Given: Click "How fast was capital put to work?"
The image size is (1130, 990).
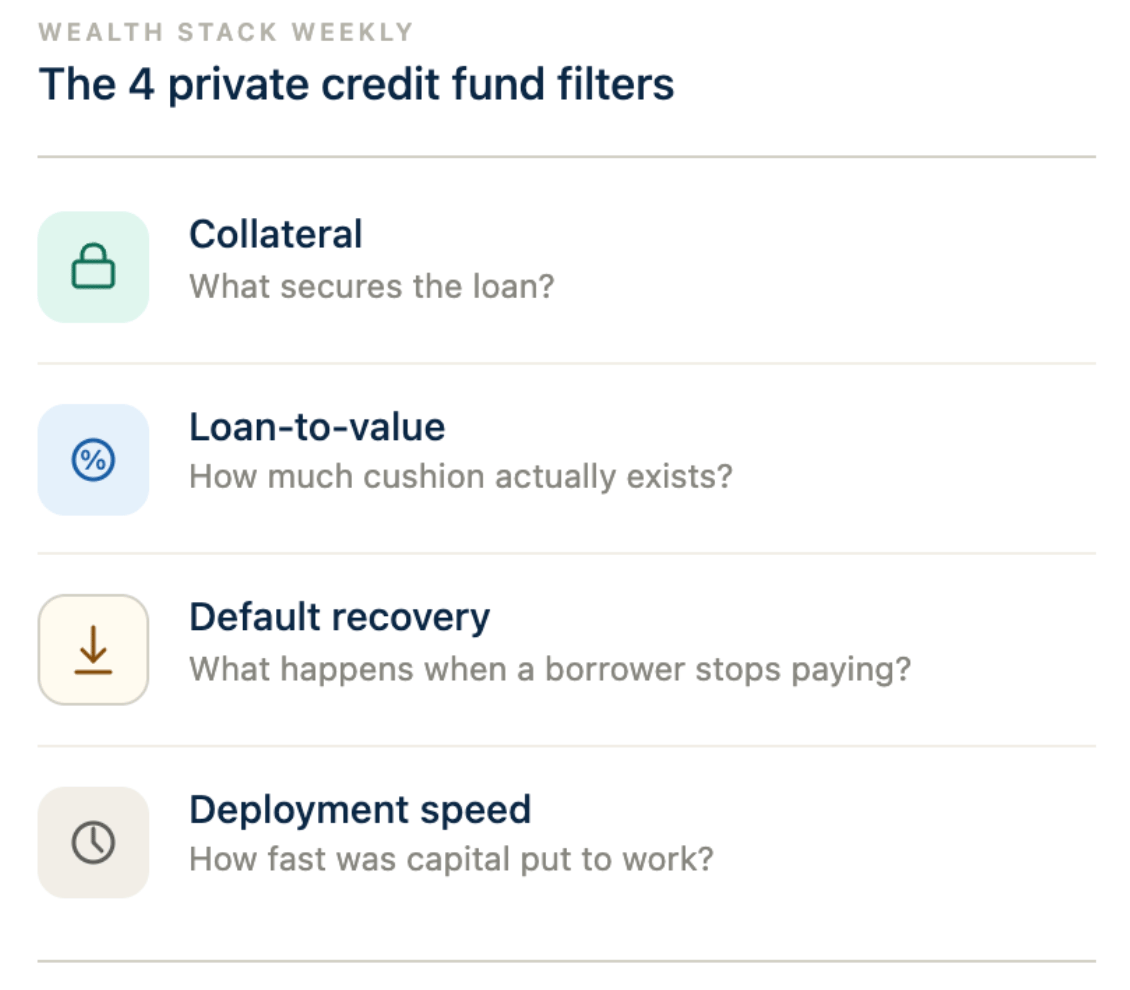Looking at the screenshot, I should [x=451, y=859].
